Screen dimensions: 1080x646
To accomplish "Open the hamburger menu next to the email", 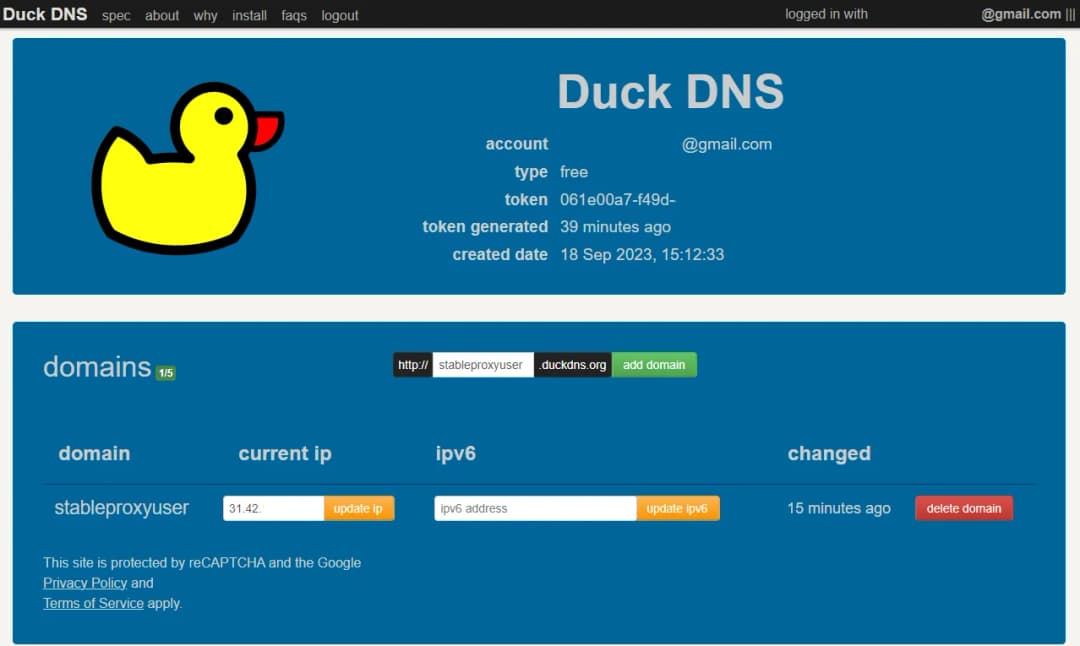I will tap(1072, 14).
